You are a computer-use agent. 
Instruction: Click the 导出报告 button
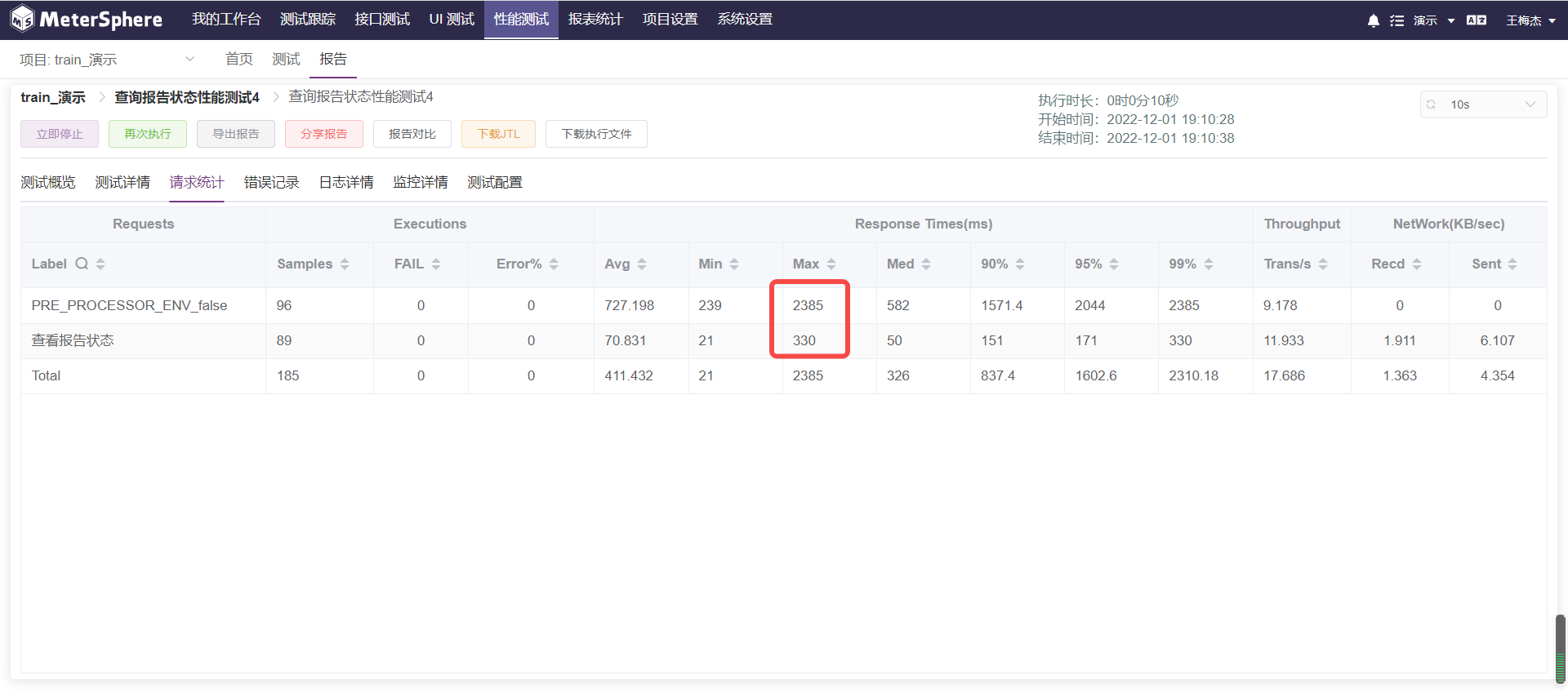point(236,134)
